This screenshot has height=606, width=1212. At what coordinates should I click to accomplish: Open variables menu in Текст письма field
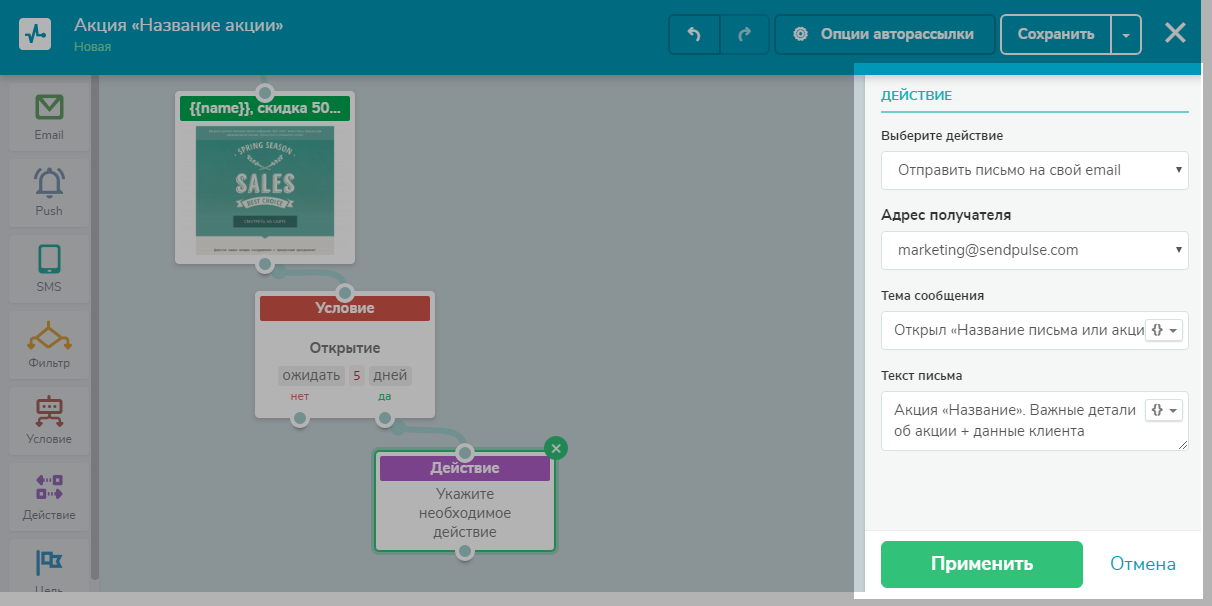[1164, 410]
